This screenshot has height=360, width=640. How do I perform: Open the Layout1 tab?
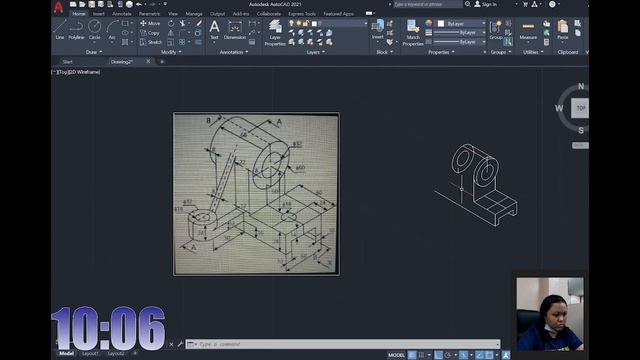[91, 353]
